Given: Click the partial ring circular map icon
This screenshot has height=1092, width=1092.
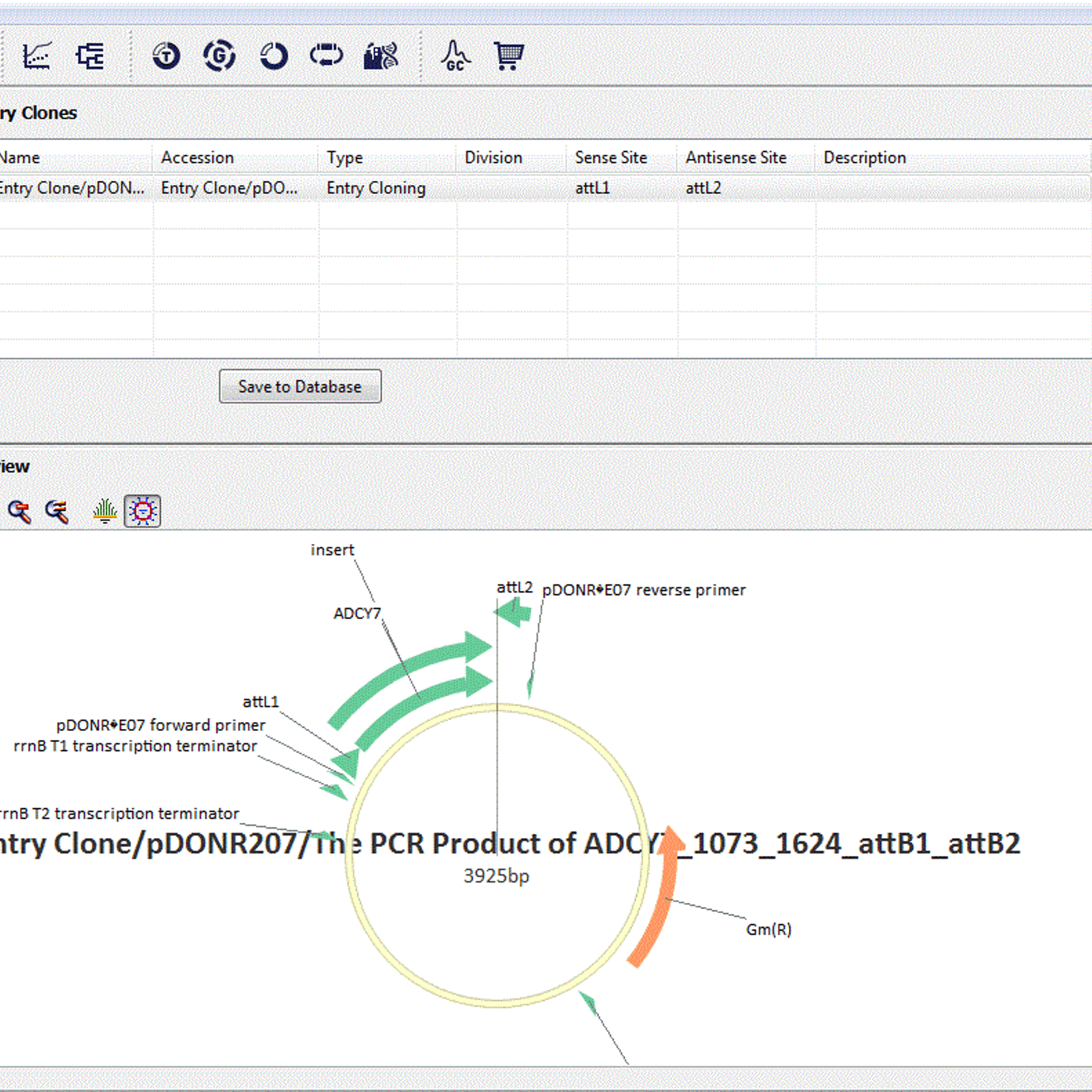Looking at the screenshot, I should [274, 56].
